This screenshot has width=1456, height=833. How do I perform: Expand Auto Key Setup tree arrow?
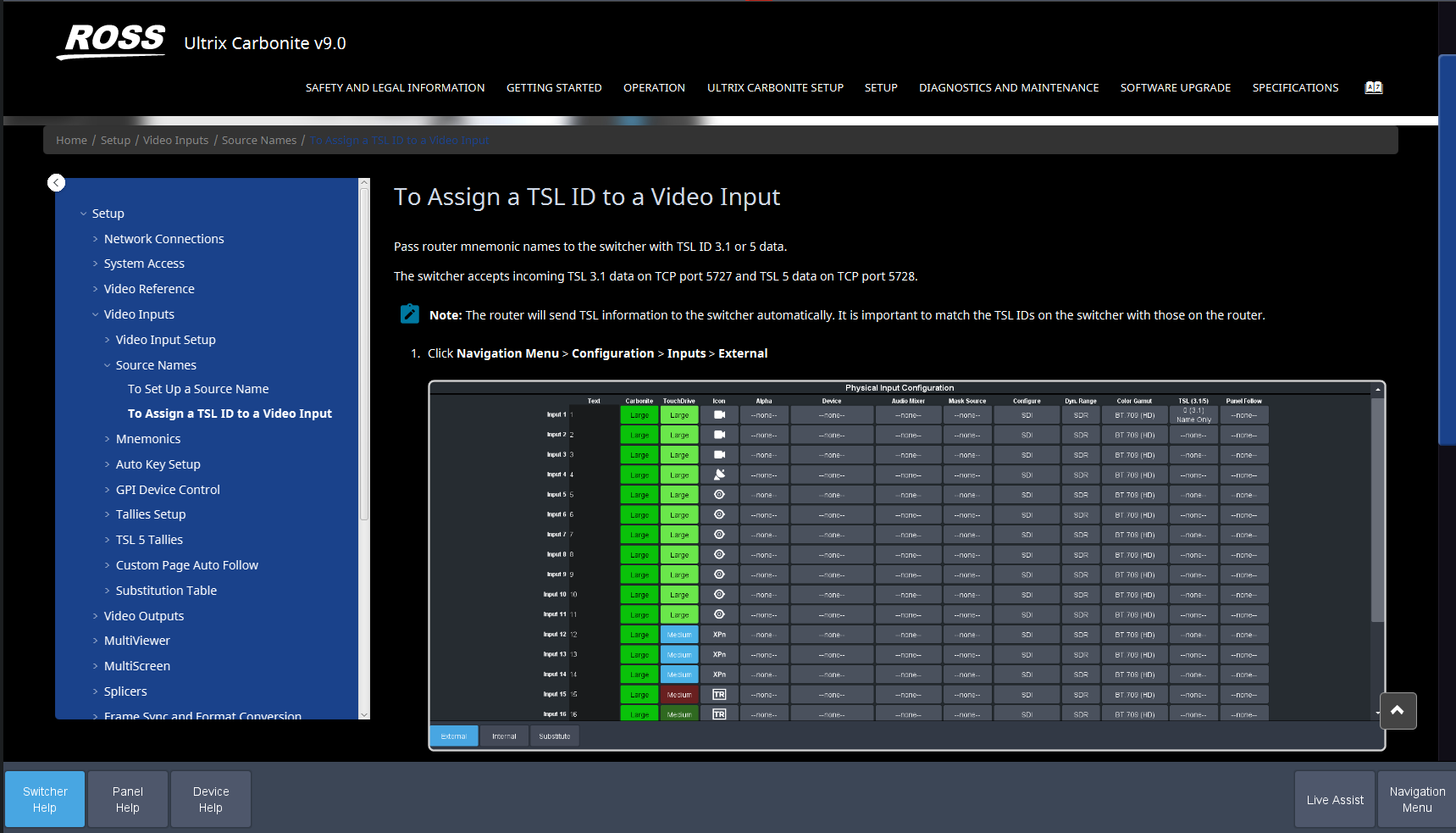tap(107, 464)
